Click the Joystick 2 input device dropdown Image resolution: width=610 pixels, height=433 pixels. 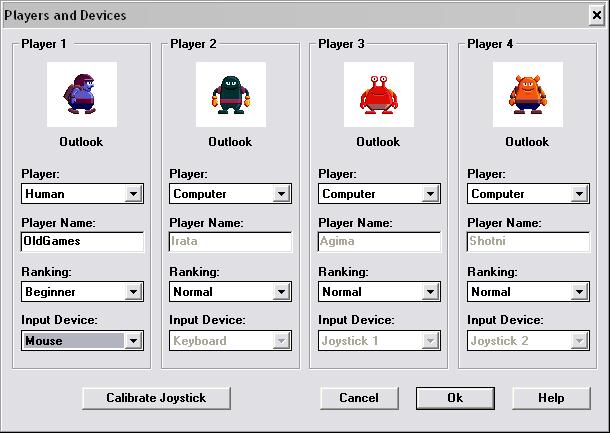528,341
